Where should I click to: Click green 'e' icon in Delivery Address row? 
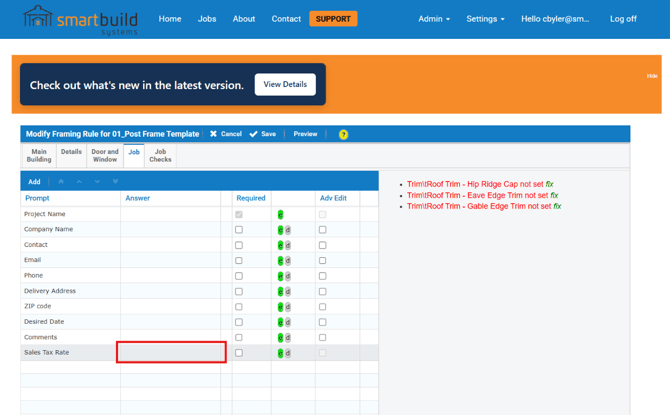coord(280,291)
